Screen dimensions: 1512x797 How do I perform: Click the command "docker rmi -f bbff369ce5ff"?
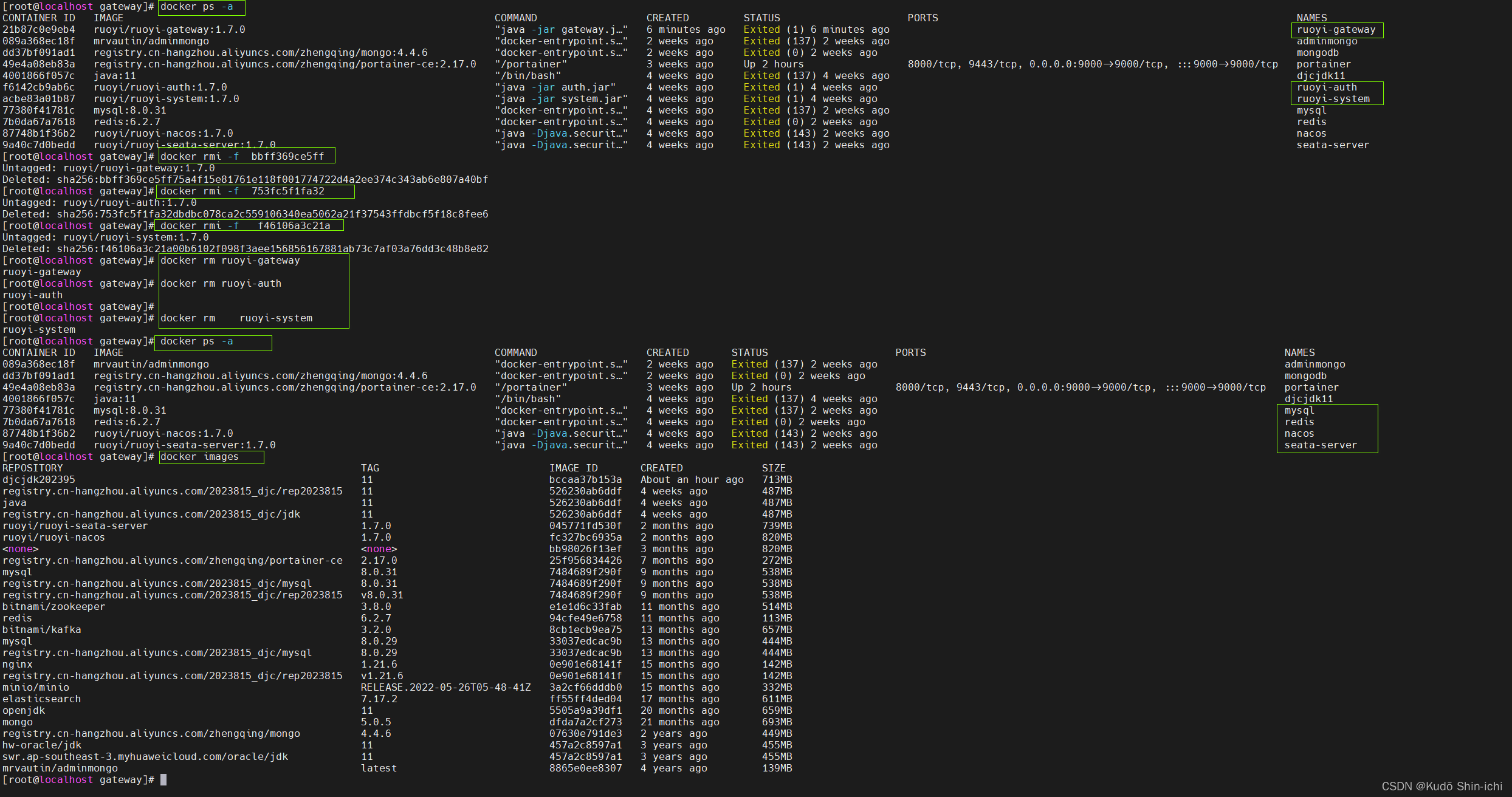point(242,157)
